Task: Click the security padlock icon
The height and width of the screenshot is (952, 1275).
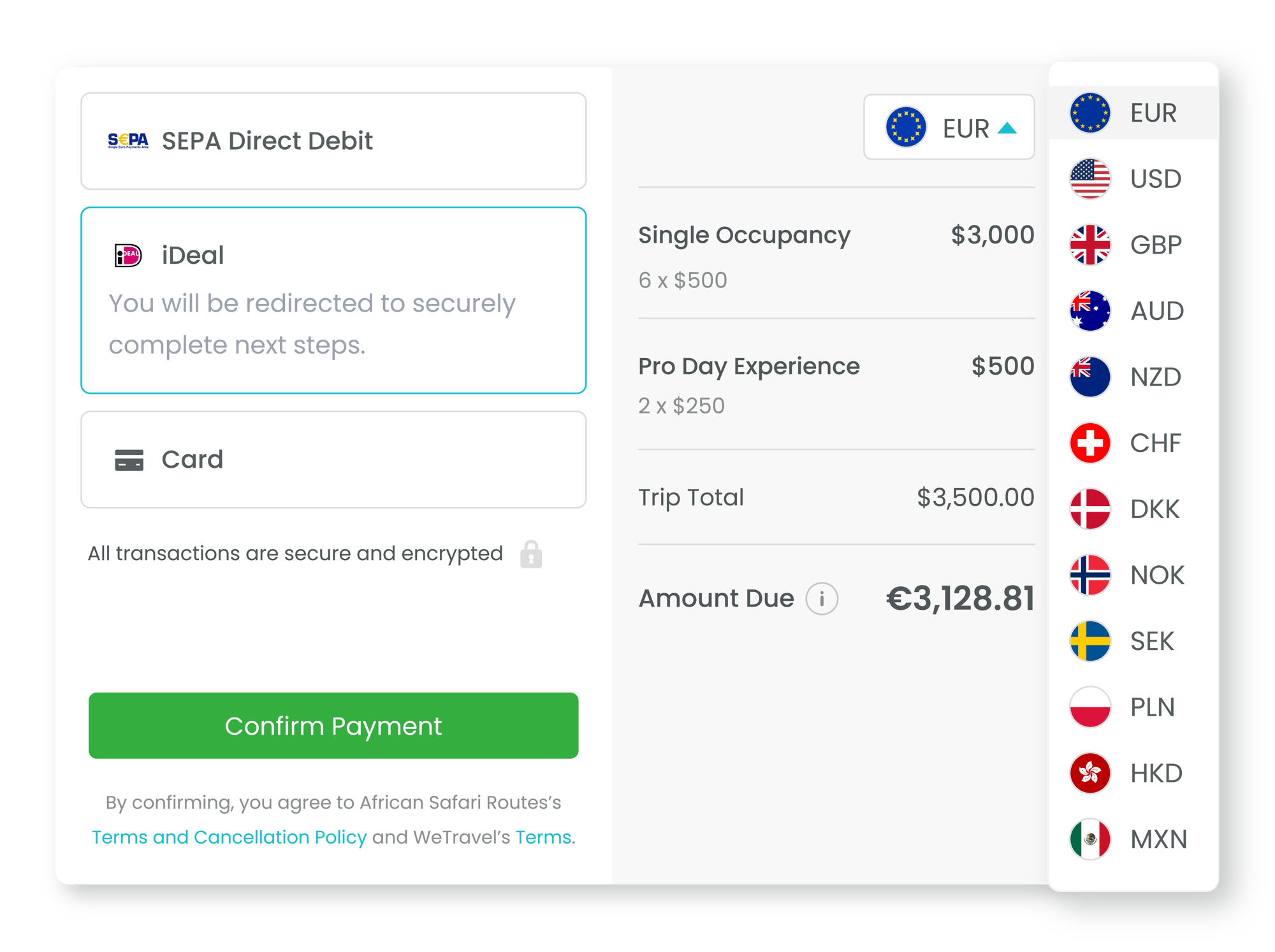Action: [x=531, y=554]
